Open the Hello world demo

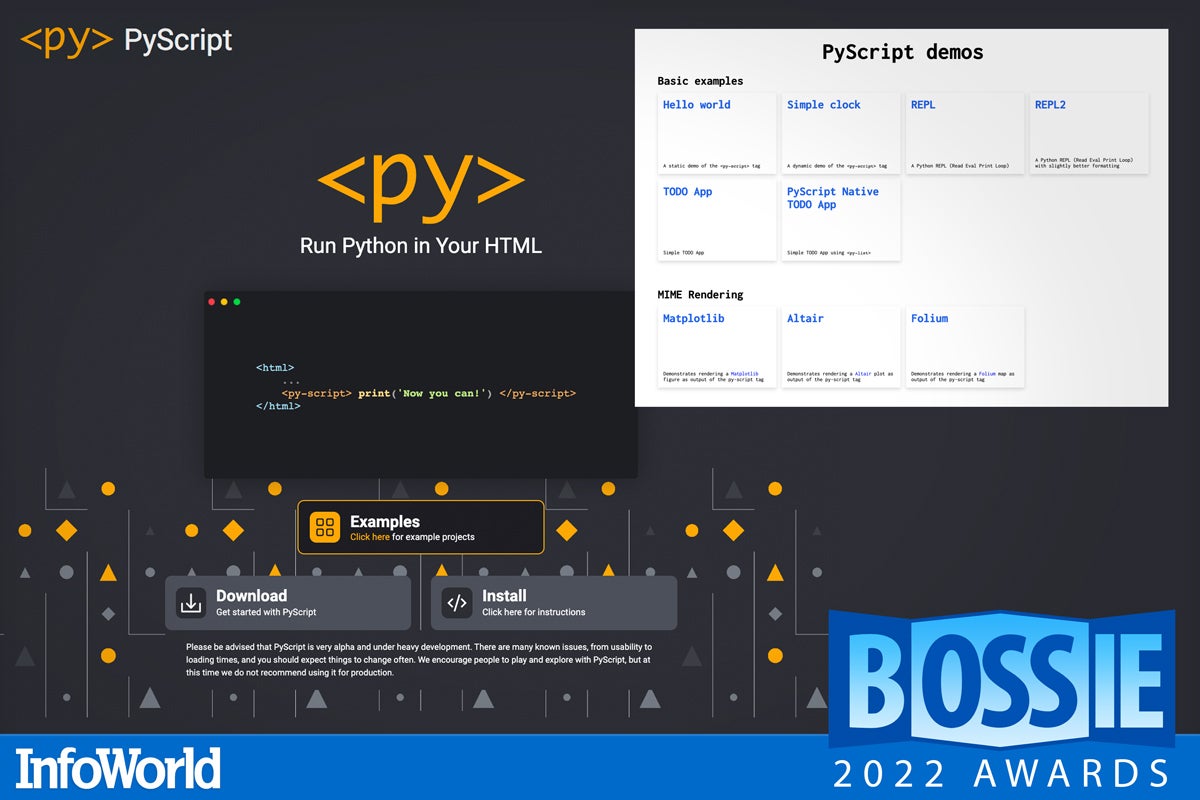695,104
